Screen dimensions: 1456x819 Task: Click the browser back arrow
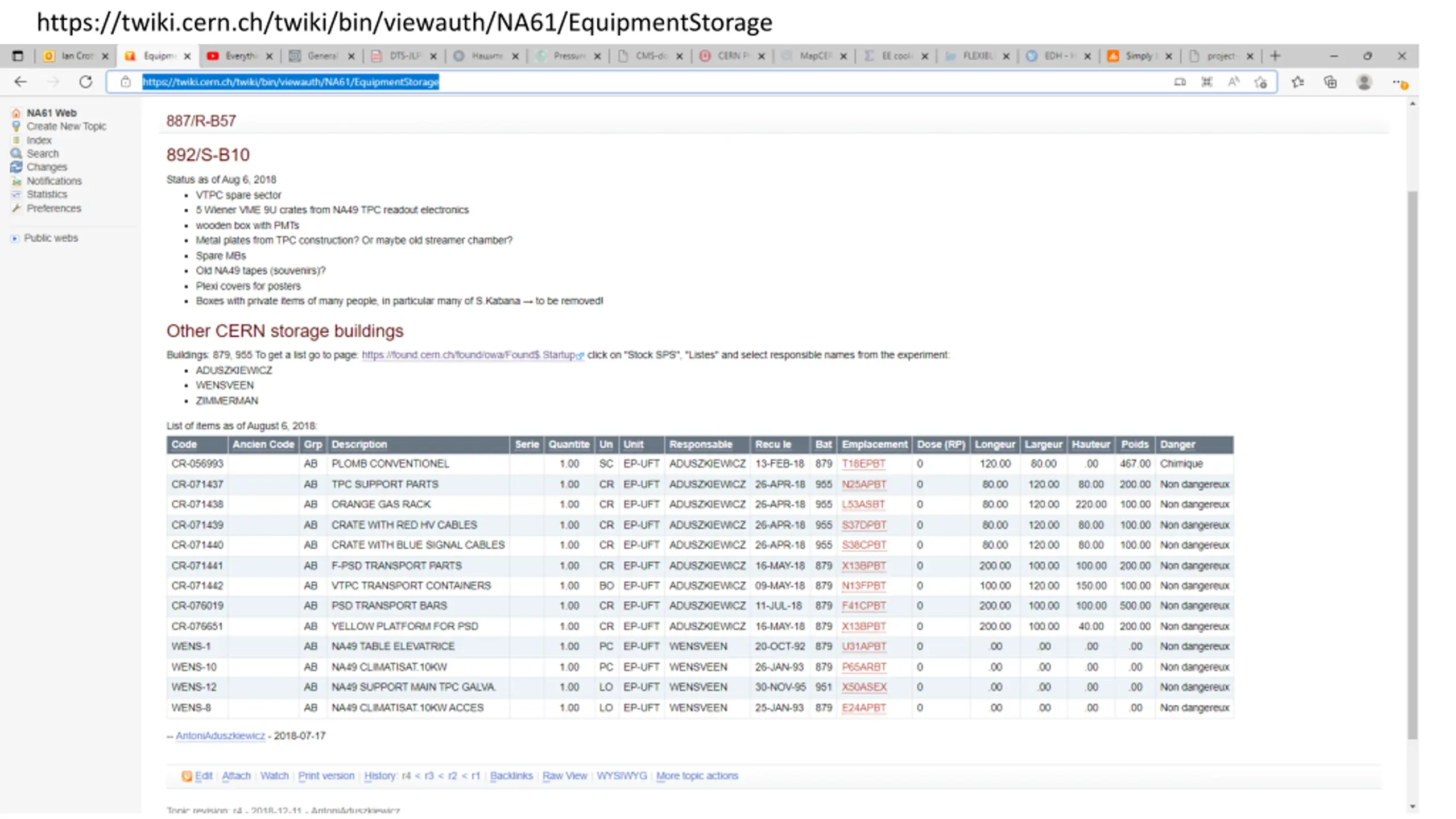pos(20,82)
